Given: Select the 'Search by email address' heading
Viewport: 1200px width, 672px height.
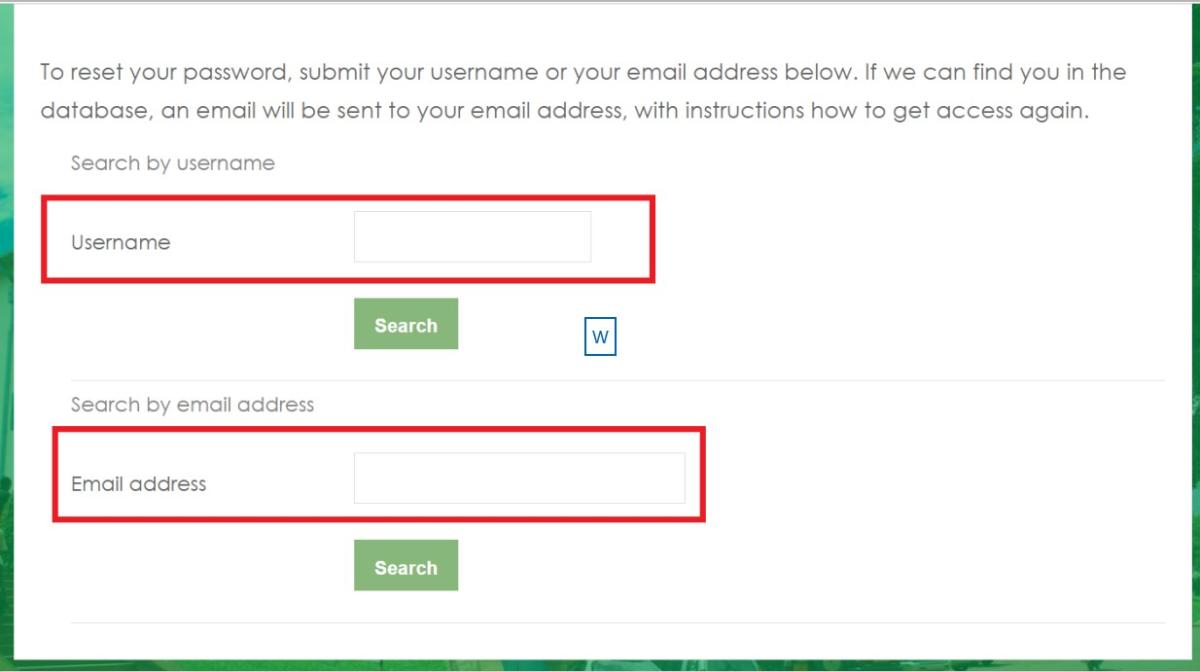Looking at the screenshot, I should click(x=192, y=405).
